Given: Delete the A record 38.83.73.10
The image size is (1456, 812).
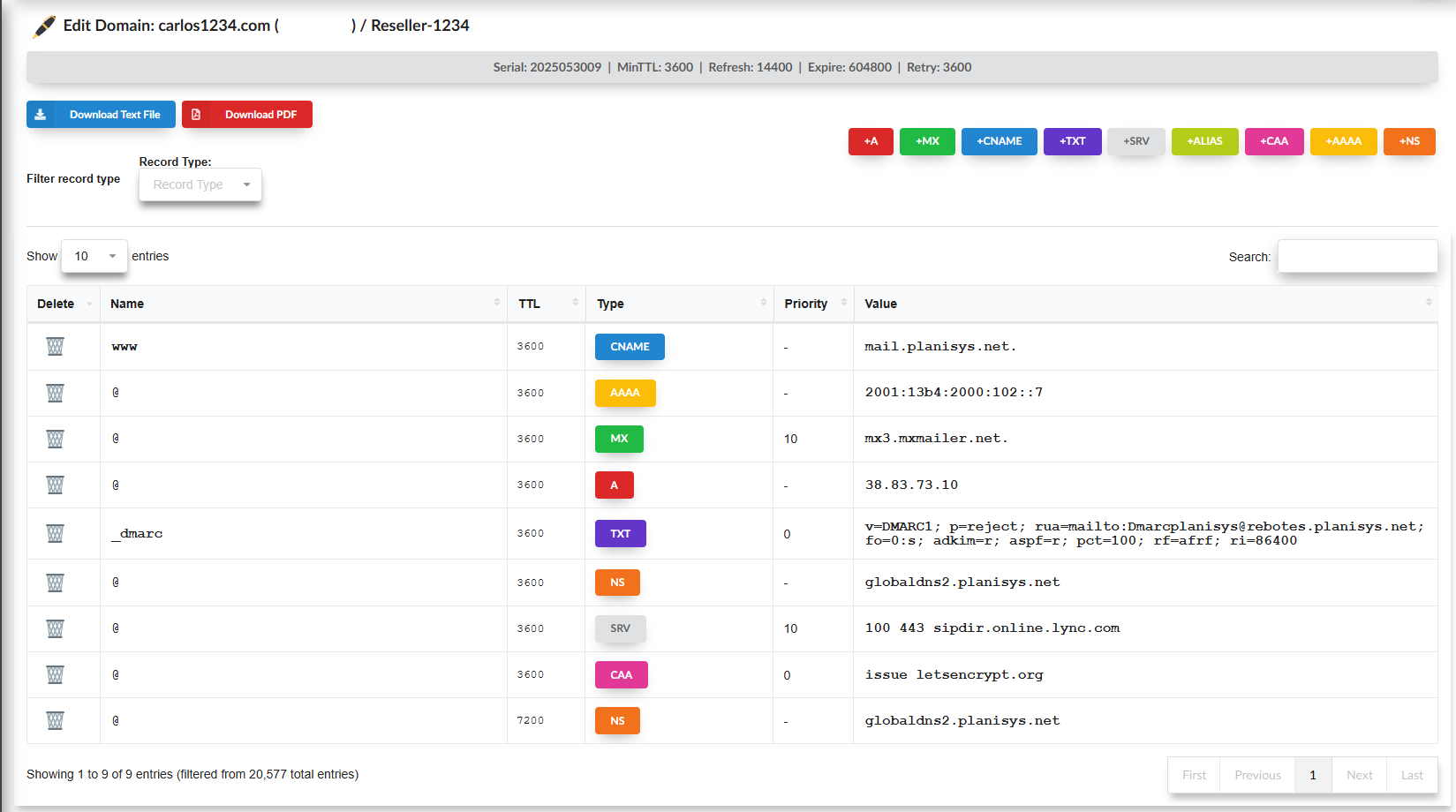Looking at the screenshot, I should pos(55,485).
